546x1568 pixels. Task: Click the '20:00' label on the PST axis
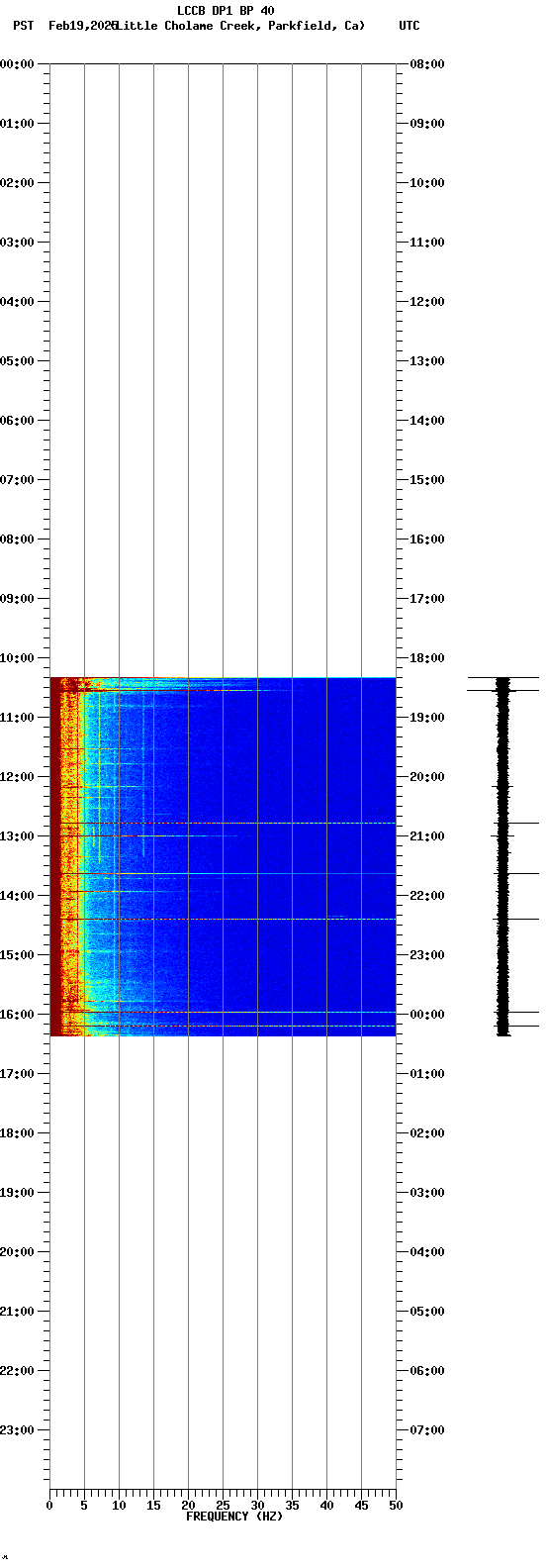pos(18,1252)
